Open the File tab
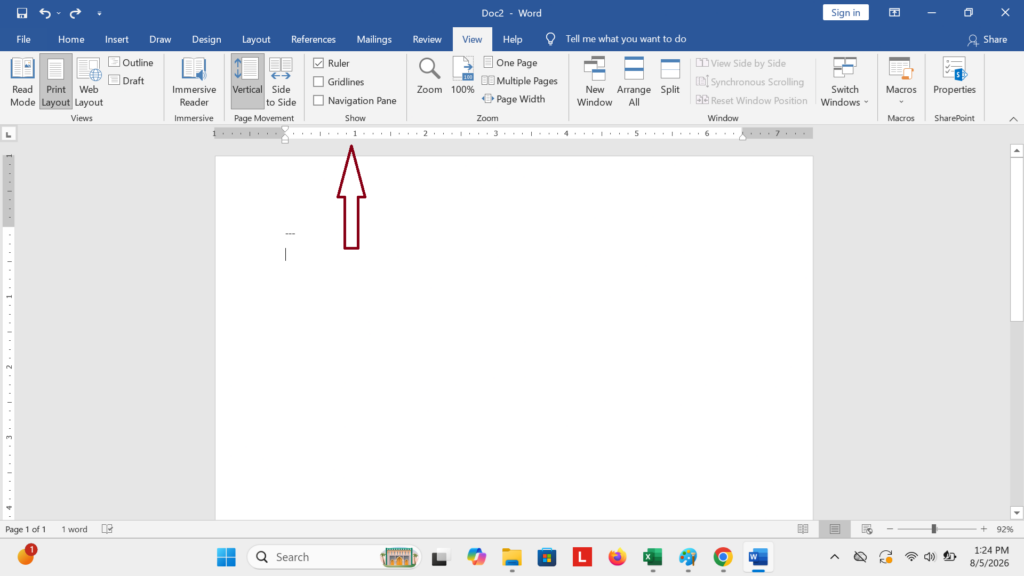 pos(24,39)
